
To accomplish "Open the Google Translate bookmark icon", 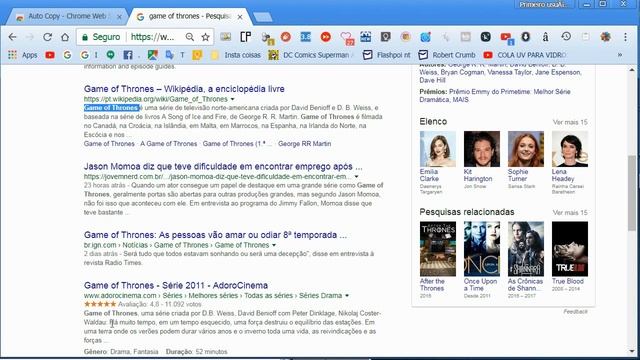I will (x=170, y=55).
